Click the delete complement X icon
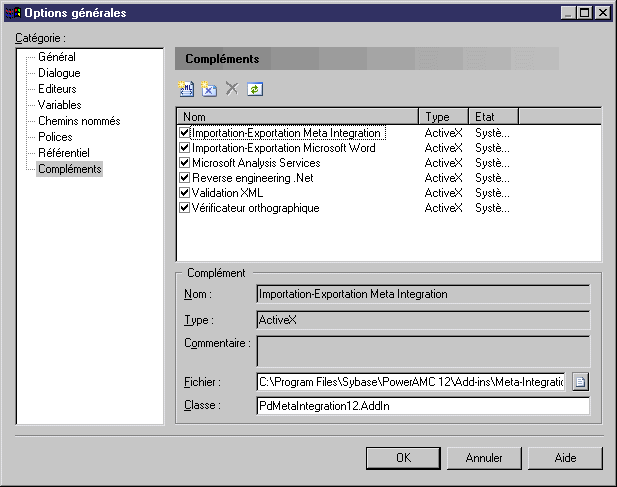 pos(232,89)
